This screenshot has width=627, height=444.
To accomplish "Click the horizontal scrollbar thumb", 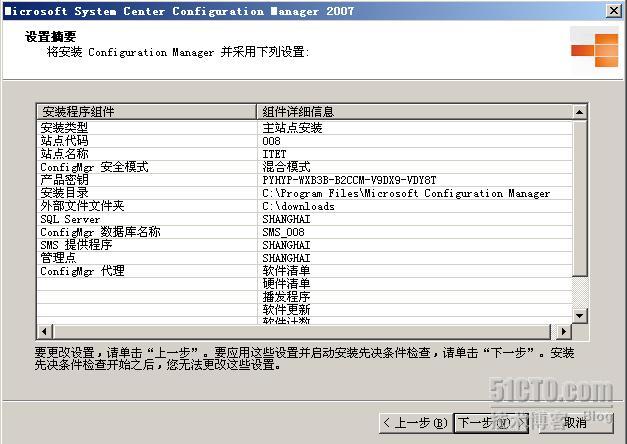I will (x=302, y=331).
